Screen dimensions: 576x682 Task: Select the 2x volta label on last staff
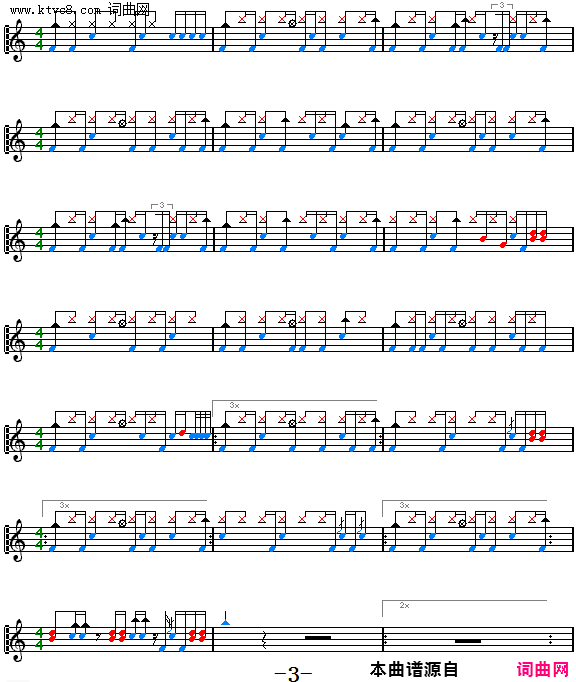(x=404, y=605)
